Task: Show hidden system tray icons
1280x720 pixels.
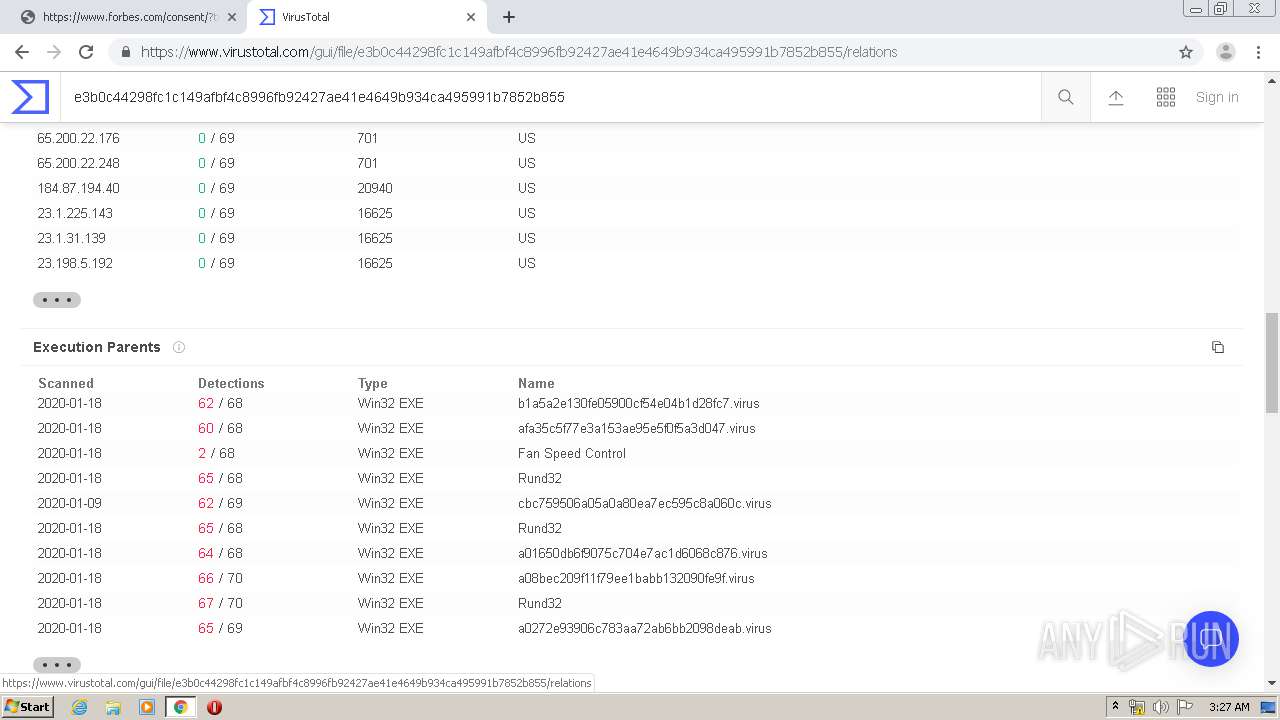Action: point(1115,707)
